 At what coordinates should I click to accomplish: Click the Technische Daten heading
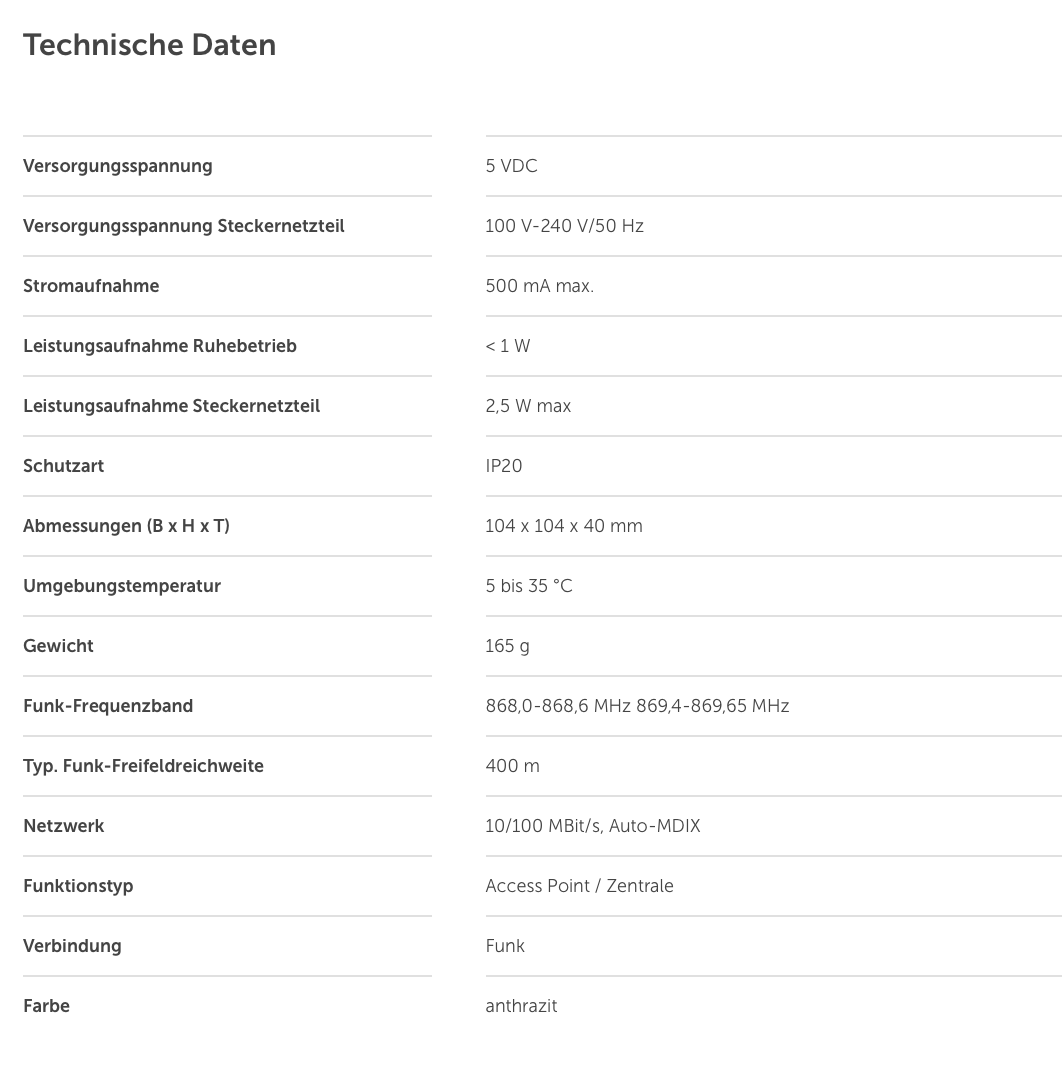pyautogui.click(x=149, y=45)
